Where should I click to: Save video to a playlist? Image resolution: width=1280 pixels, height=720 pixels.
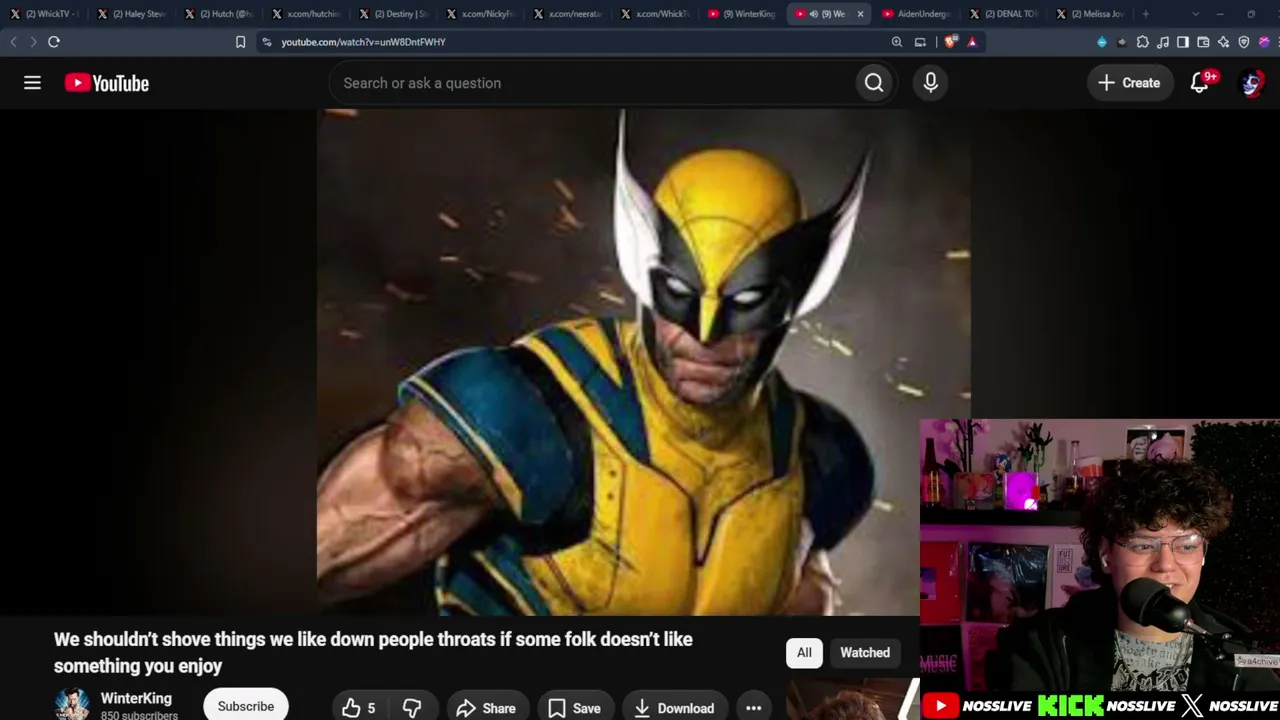(x=574, y=708)
